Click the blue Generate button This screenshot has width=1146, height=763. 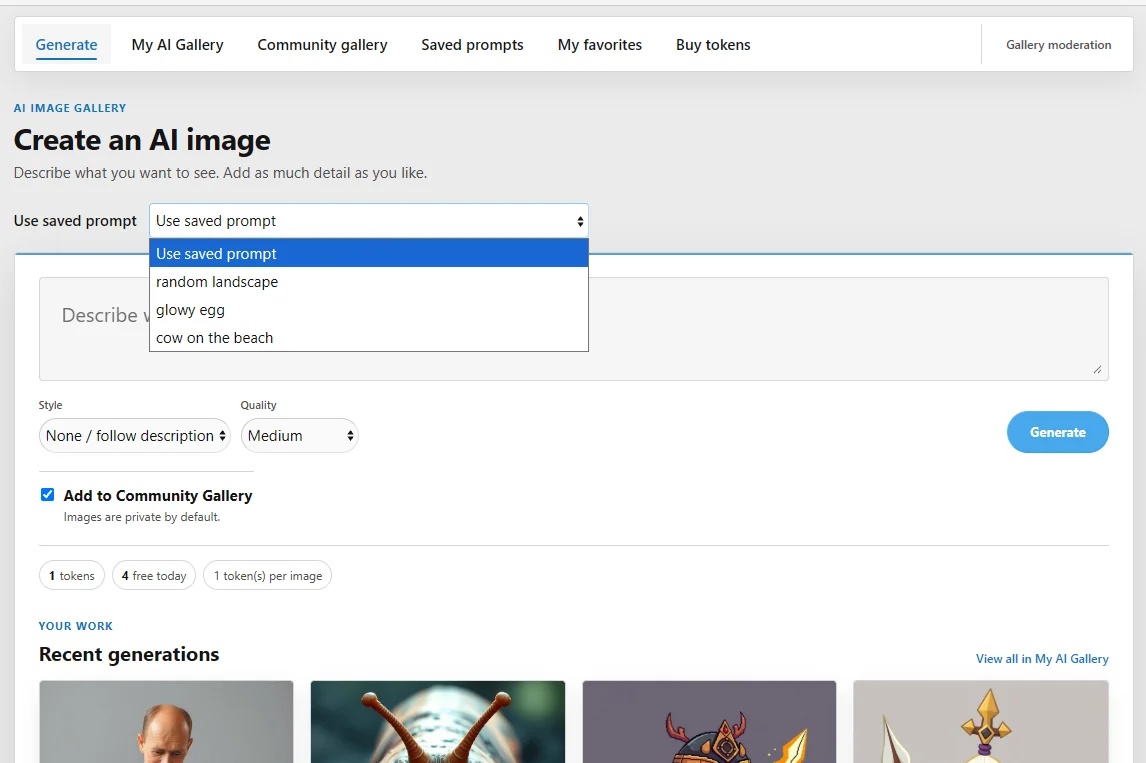point(1058,432)
